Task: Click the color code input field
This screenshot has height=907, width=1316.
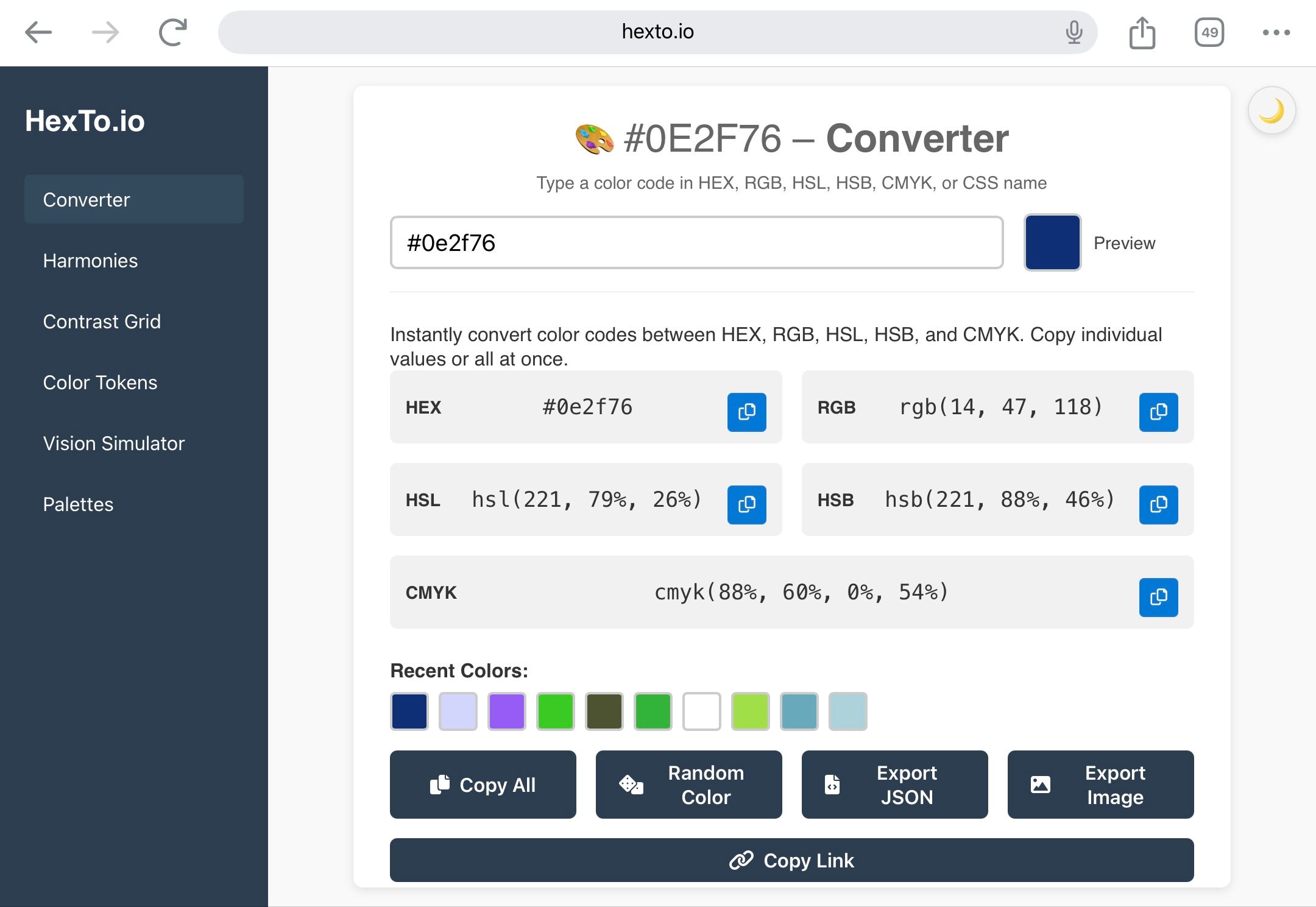Action: click(696, 242)
